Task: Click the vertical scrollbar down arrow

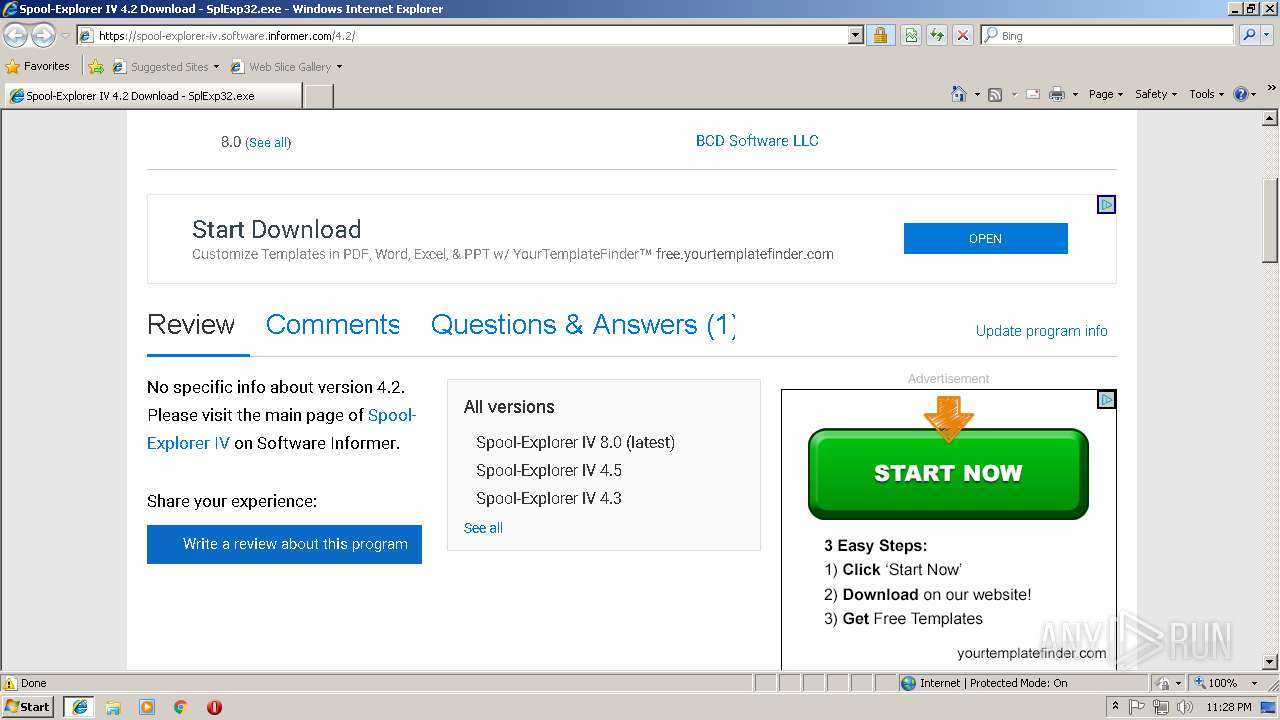Action: (1270, 661)
